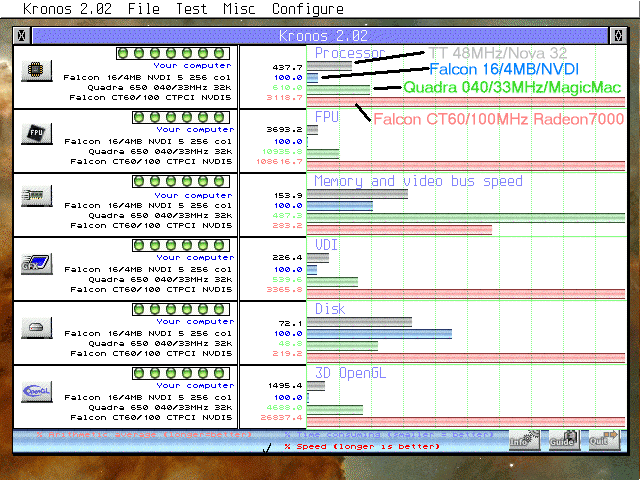Click the CT60 processor score 3118.7
This screenshot has width=640, height=480.
(x=284, y=98)
